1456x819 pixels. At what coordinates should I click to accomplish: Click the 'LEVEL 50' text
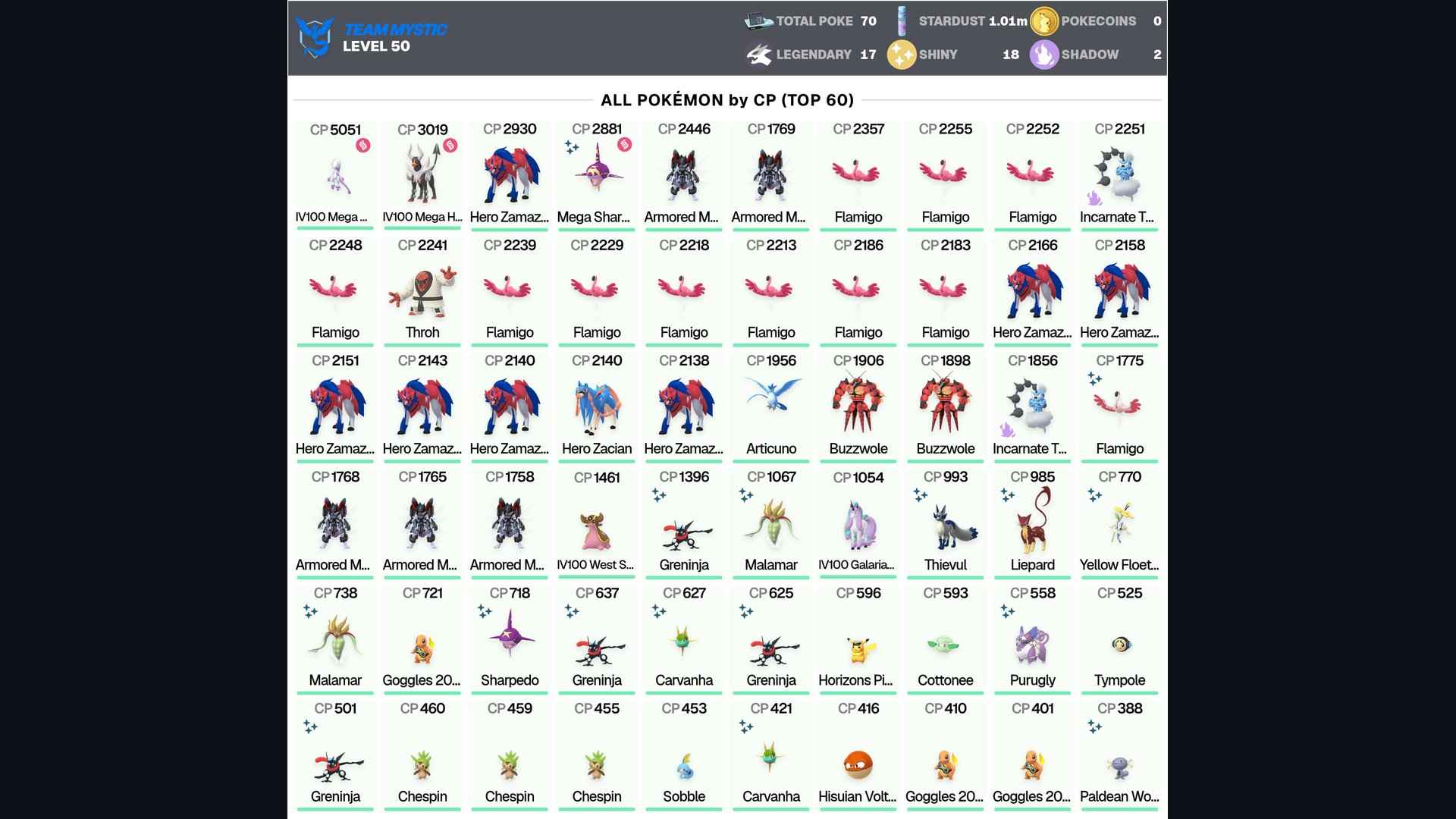[376, 46]
